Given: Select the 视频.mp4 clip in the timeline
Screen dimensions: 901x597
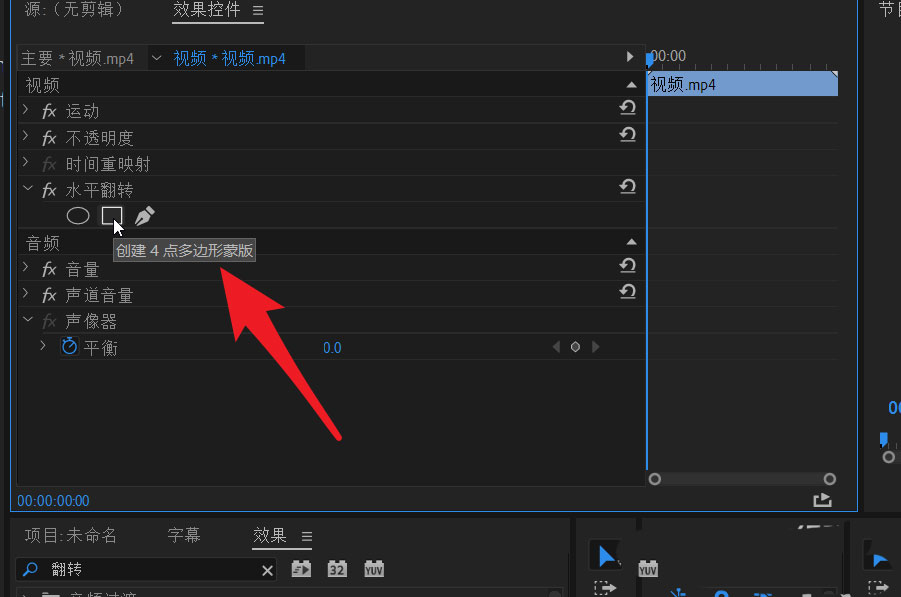Looking at the screenshot, I should [740, 84].
